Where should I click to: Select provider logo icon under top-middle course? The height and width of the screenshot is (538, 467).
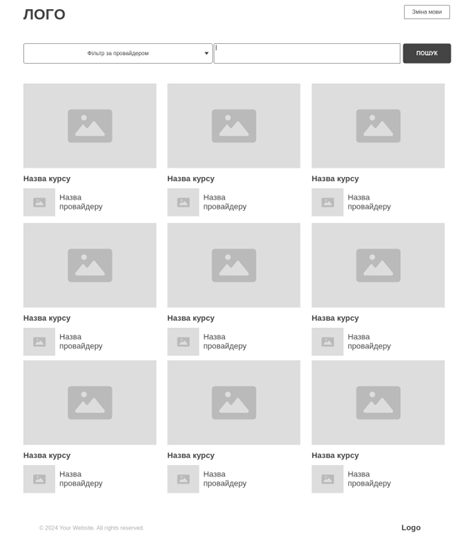183,202
